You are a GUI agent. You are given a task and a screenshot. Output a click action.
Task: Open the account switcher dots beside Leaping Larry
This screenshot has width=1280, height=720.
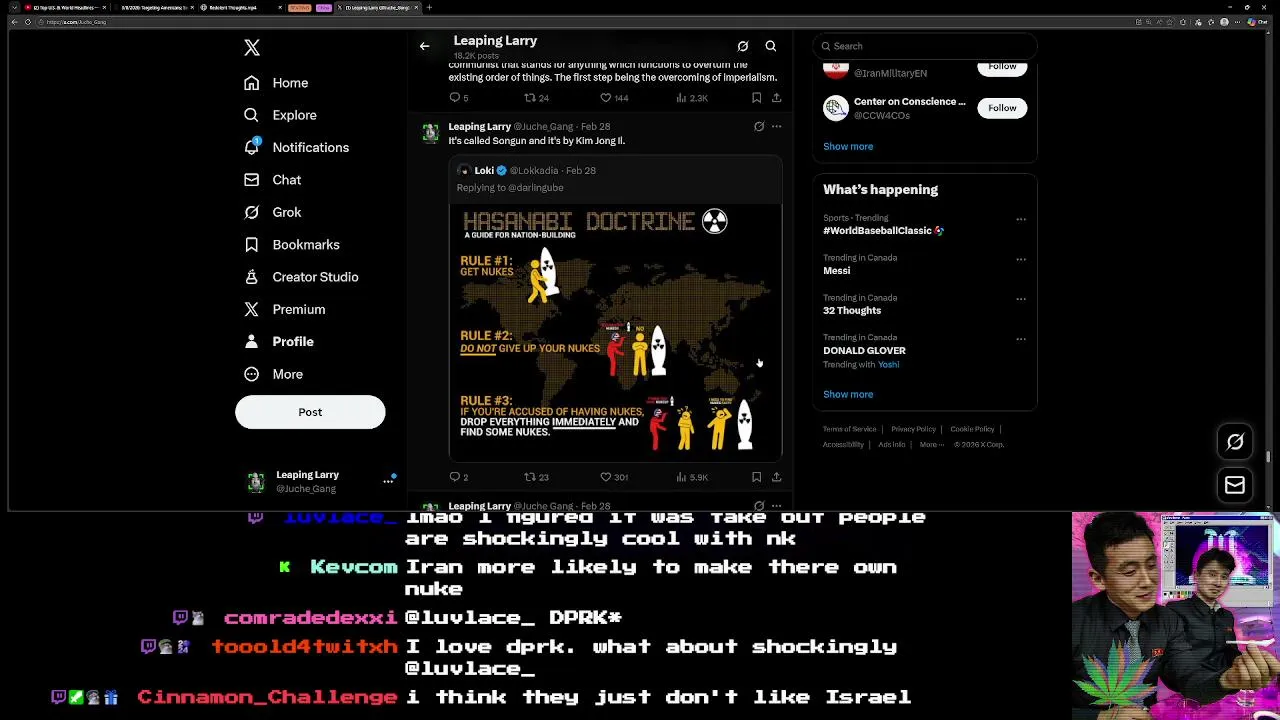(x=388, y=481)
